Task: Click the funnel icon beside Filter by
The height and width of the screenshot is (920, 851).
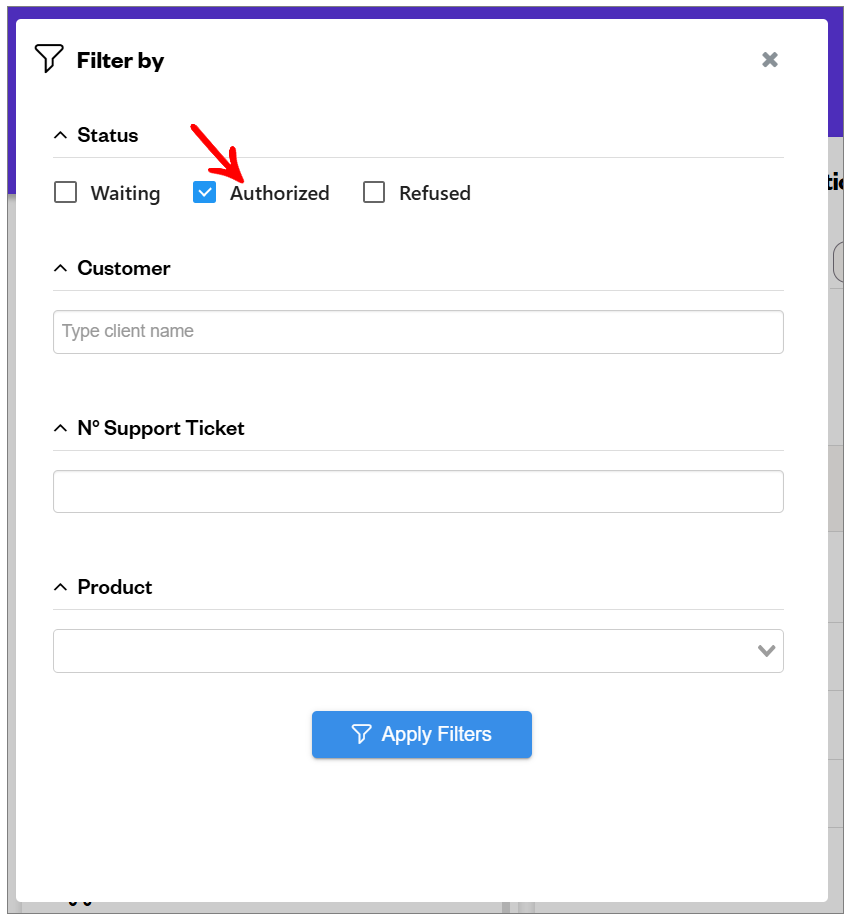Action: [49, 59]
